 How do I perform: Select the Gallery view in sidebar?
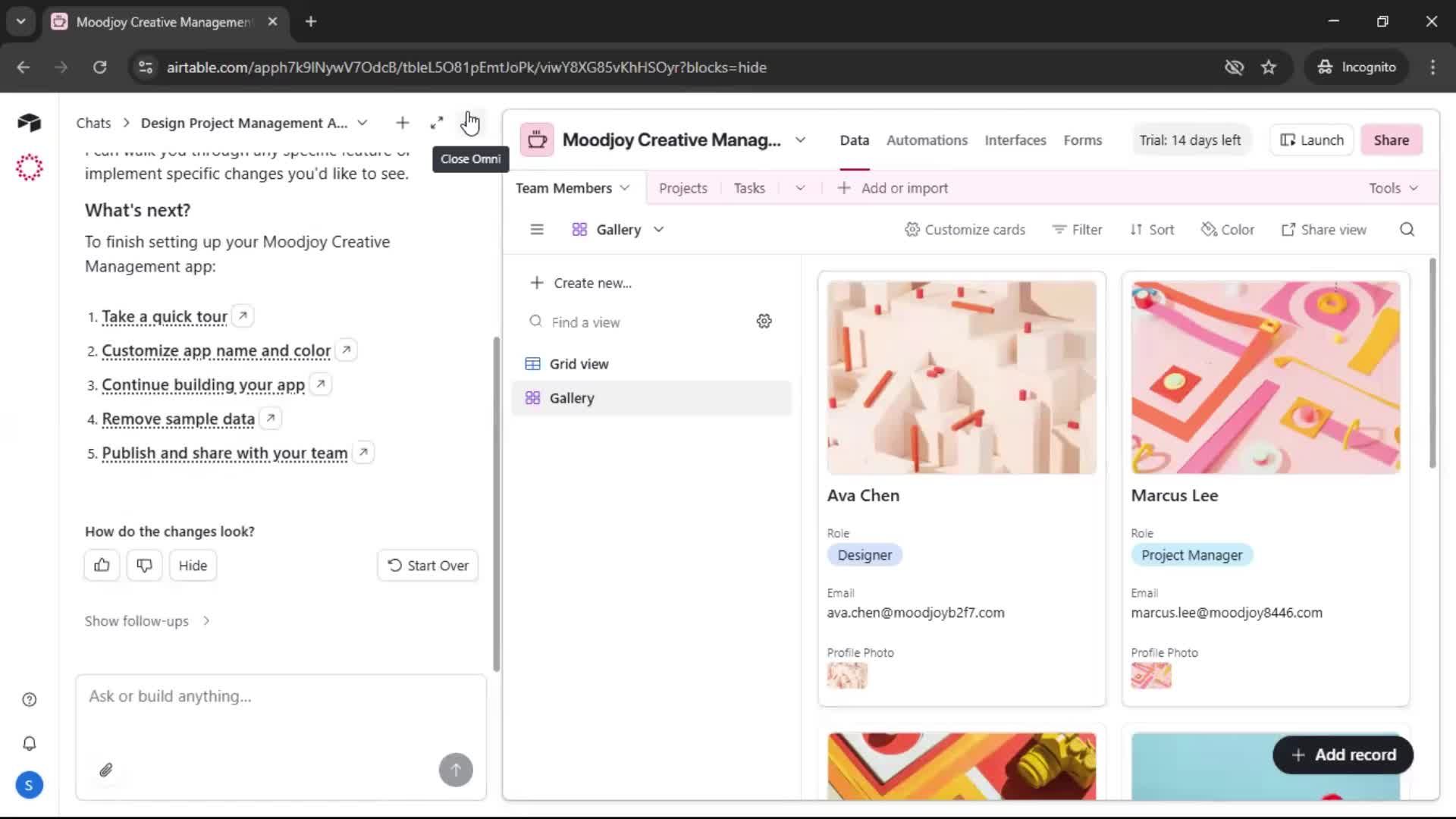tap(651, 398)
